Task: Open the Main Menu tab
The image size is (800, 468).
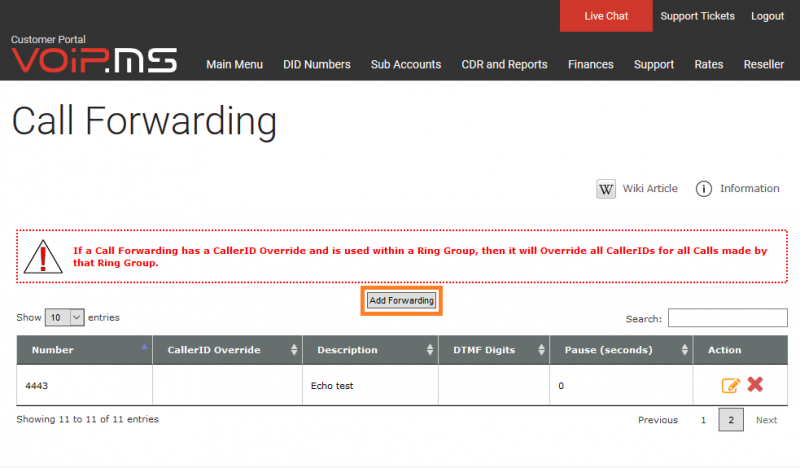Action: [234, 64]
